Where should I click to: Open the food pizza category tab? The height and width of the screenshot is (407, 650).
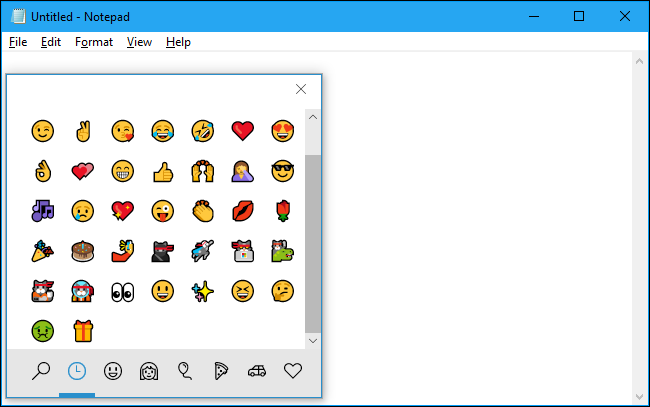click(221, 371)
